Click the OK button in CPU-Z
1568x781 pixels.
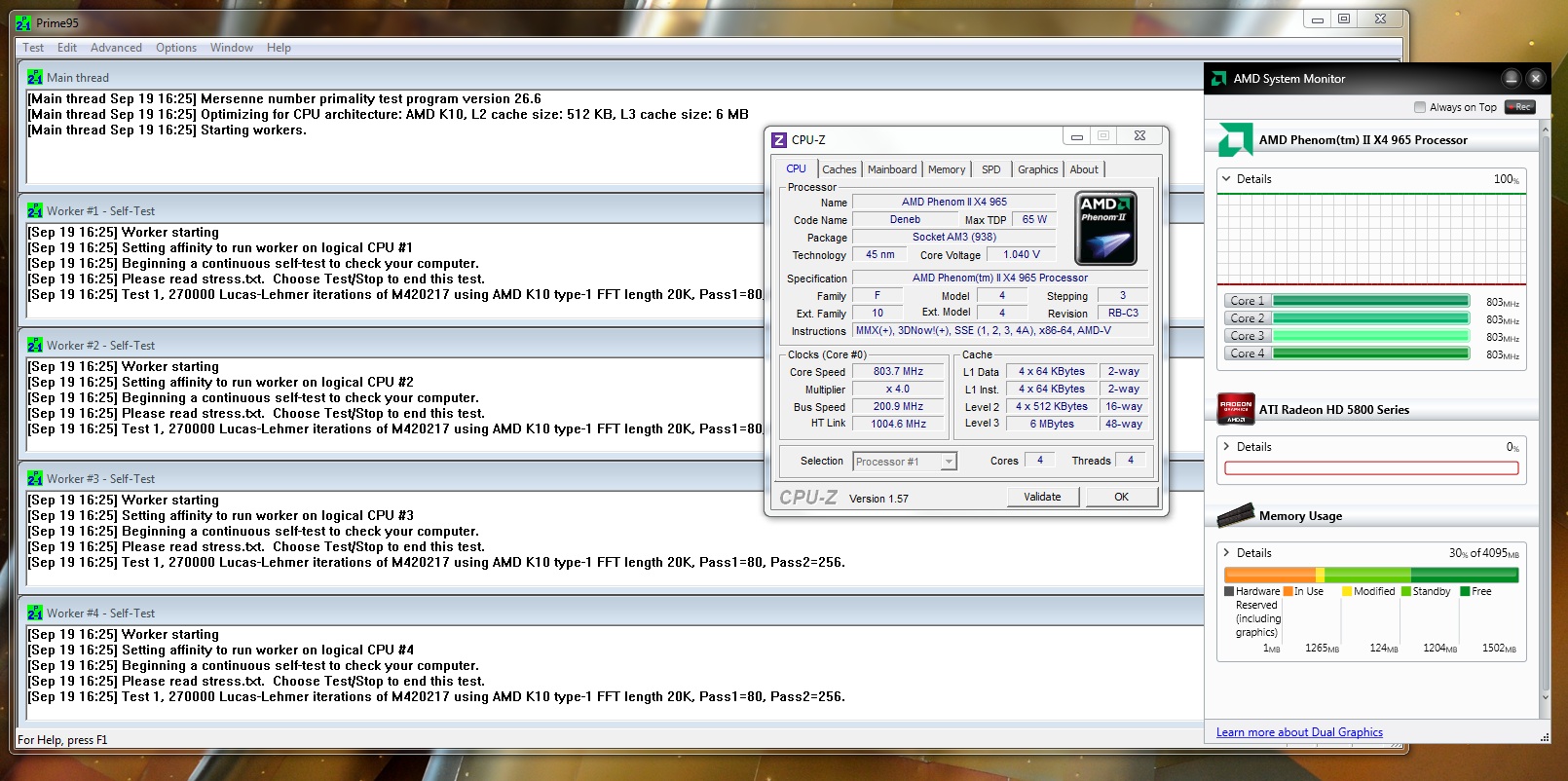pyautogui.click(x=1122, y=497)
